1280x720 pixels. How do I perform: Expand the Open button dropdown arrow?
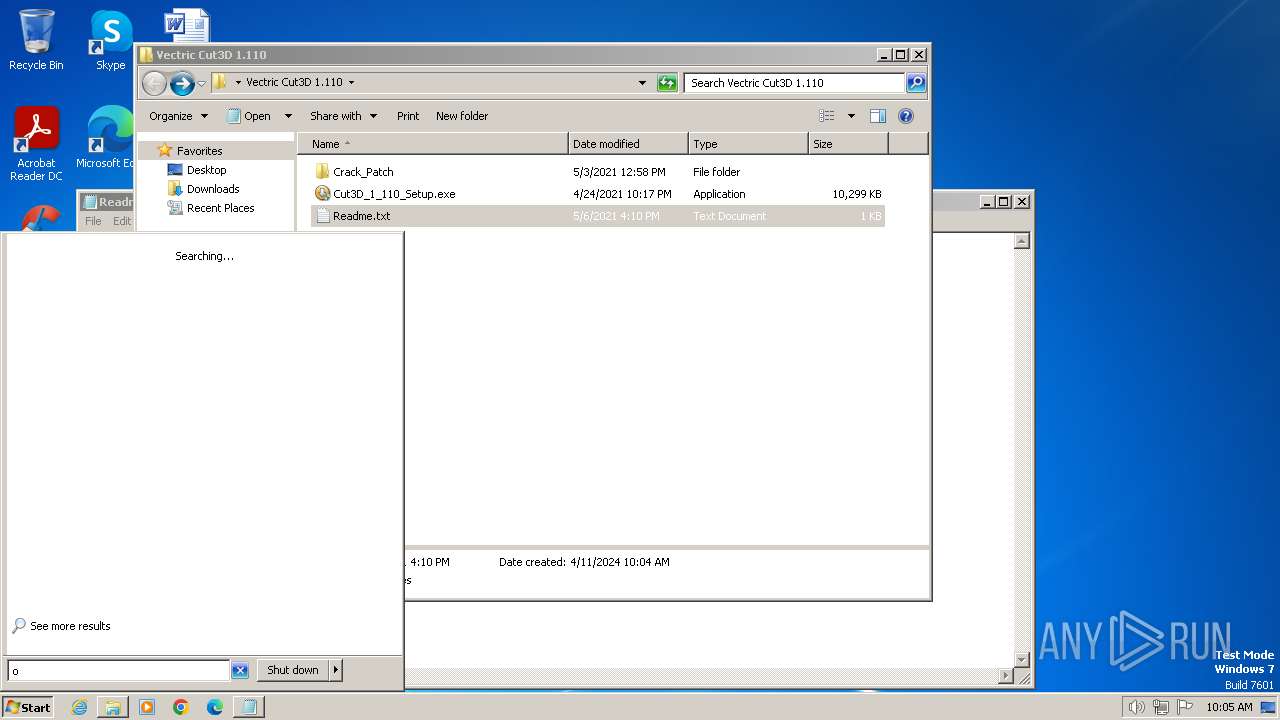pyautogui.click(x=288, y=116)
